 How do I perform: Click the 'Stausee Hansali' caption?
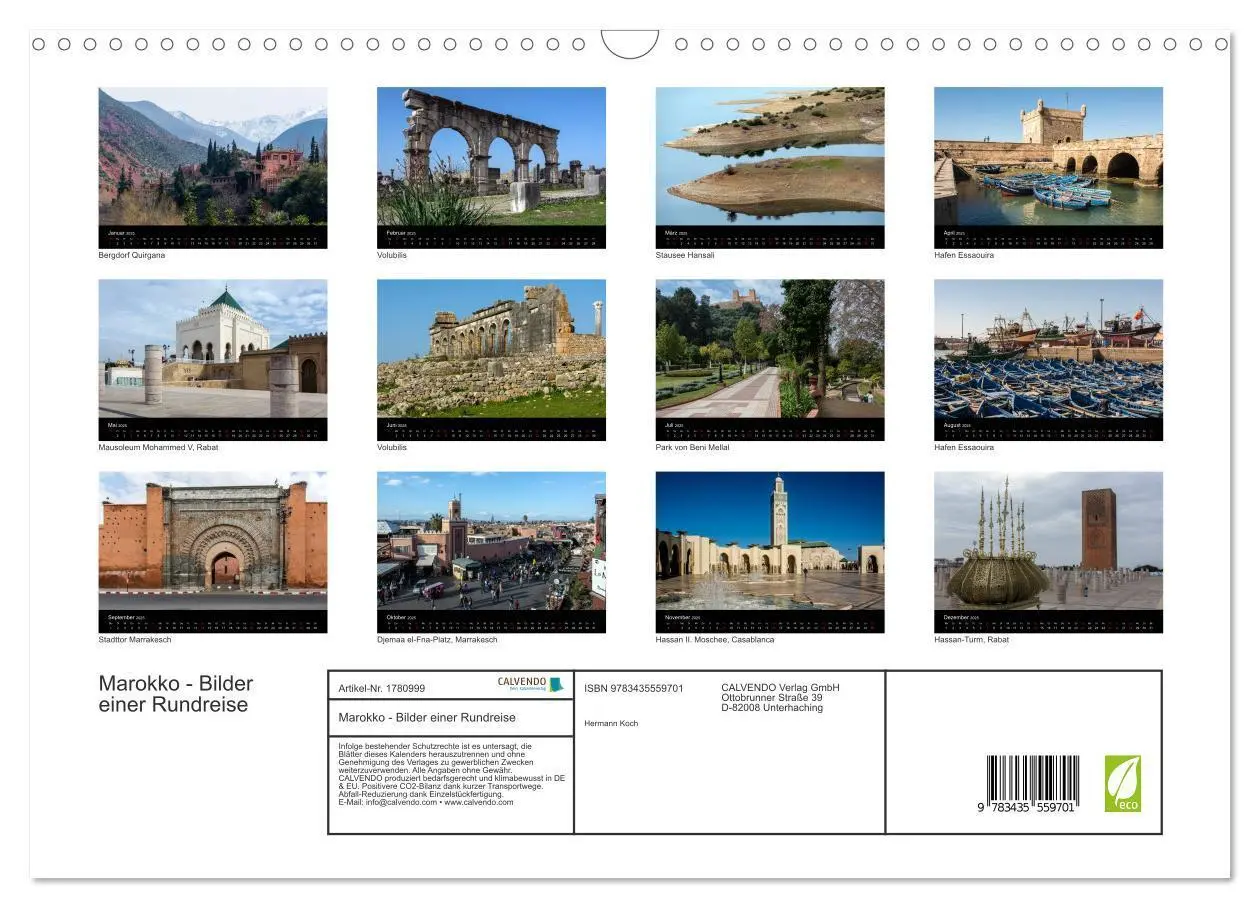click(685, 255)
